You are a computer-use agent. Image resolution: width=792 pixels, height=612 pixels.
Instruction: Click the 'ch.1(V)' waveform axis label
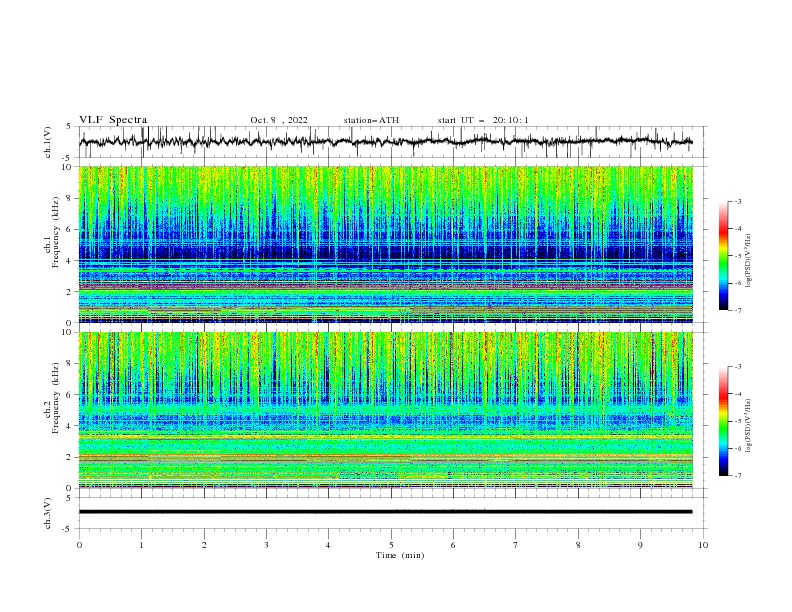(48, 142)
